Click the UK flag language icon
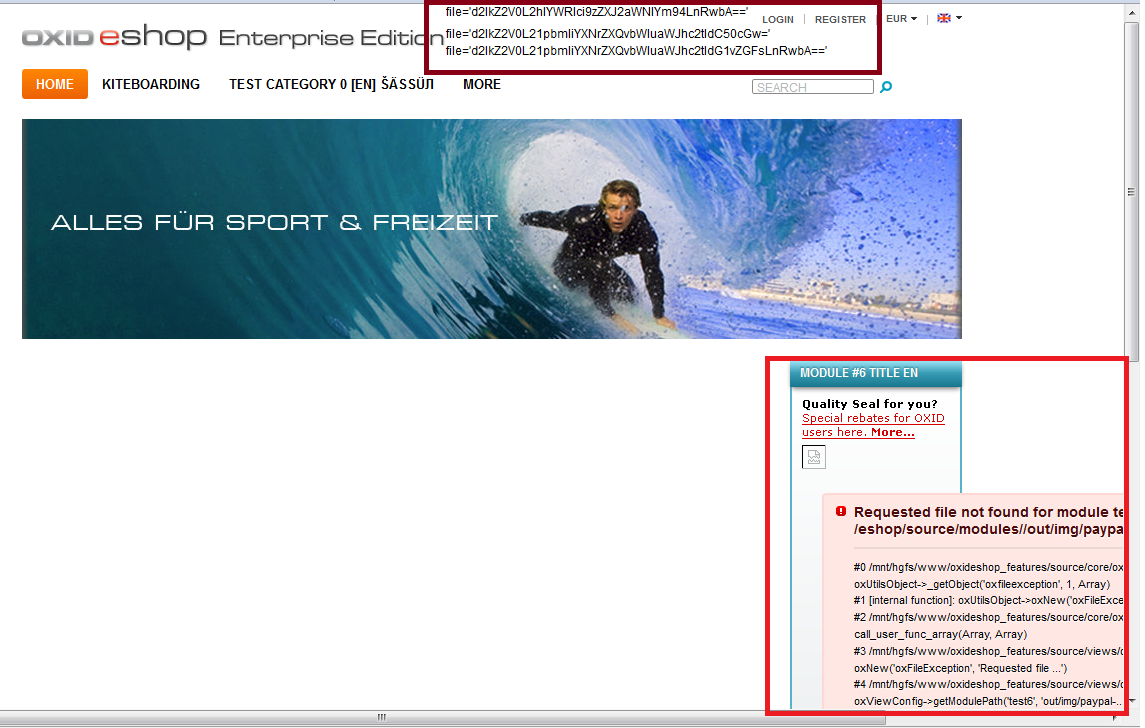Screen dimensions: 1145x728 [x=943, y=19]
